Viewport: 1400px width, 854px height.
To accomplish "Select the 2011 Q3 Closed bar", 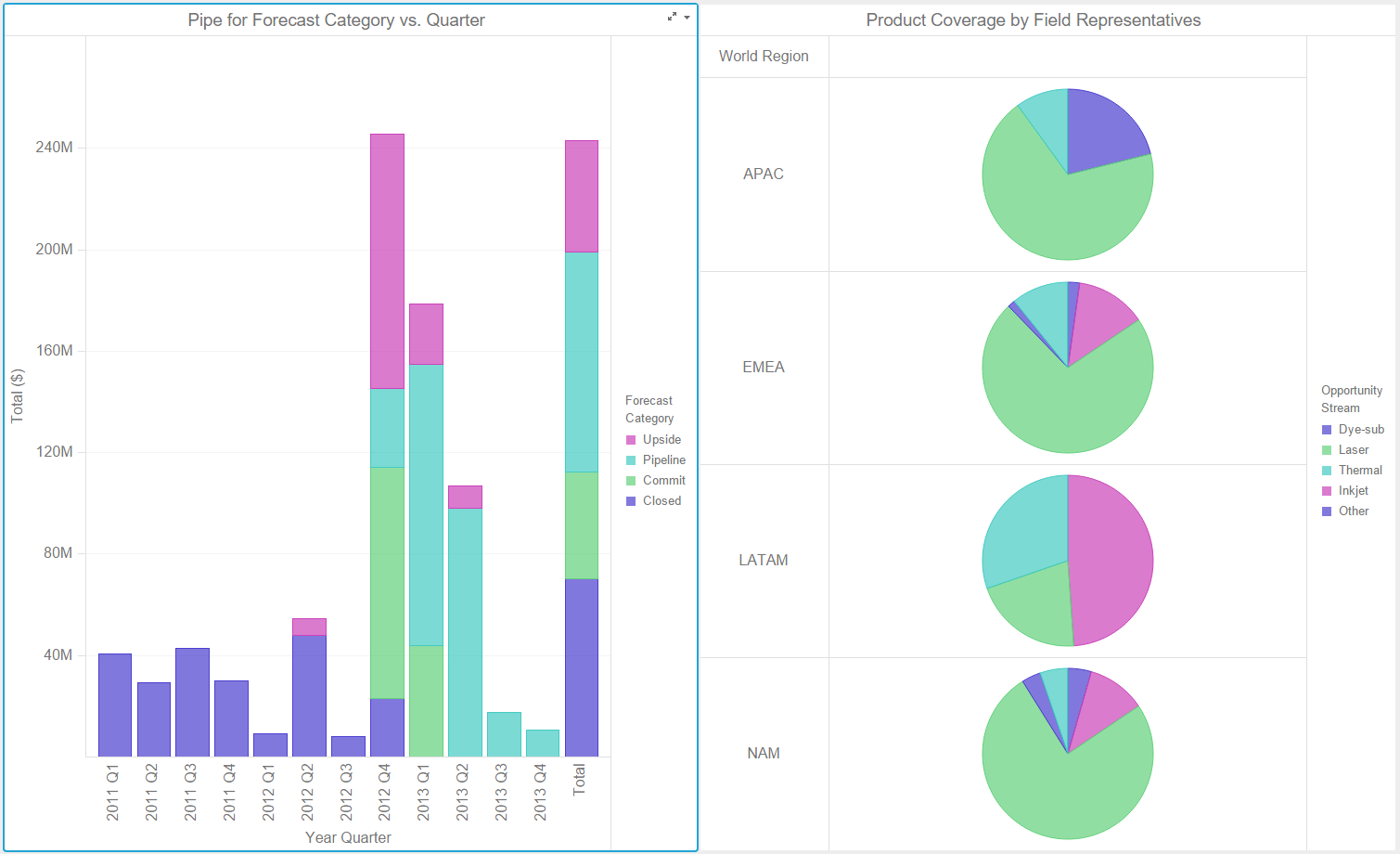I will [192, 702].
